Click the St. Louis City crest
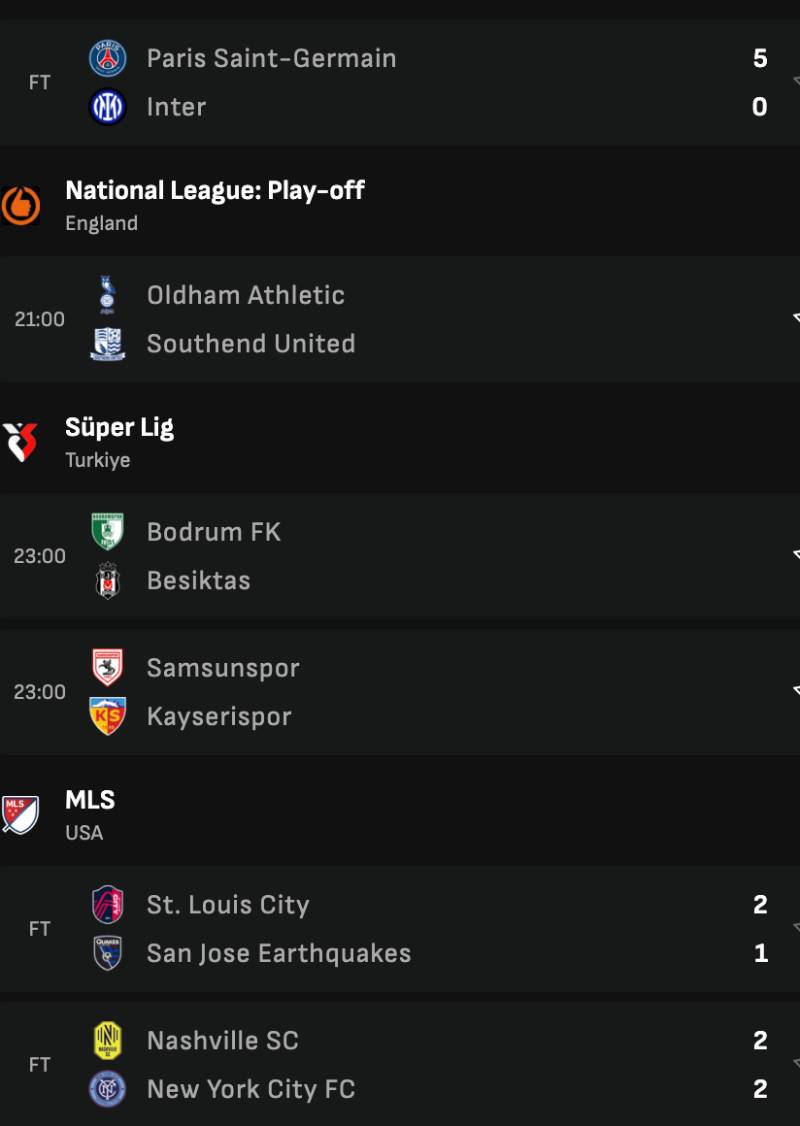 coord(108,905)
